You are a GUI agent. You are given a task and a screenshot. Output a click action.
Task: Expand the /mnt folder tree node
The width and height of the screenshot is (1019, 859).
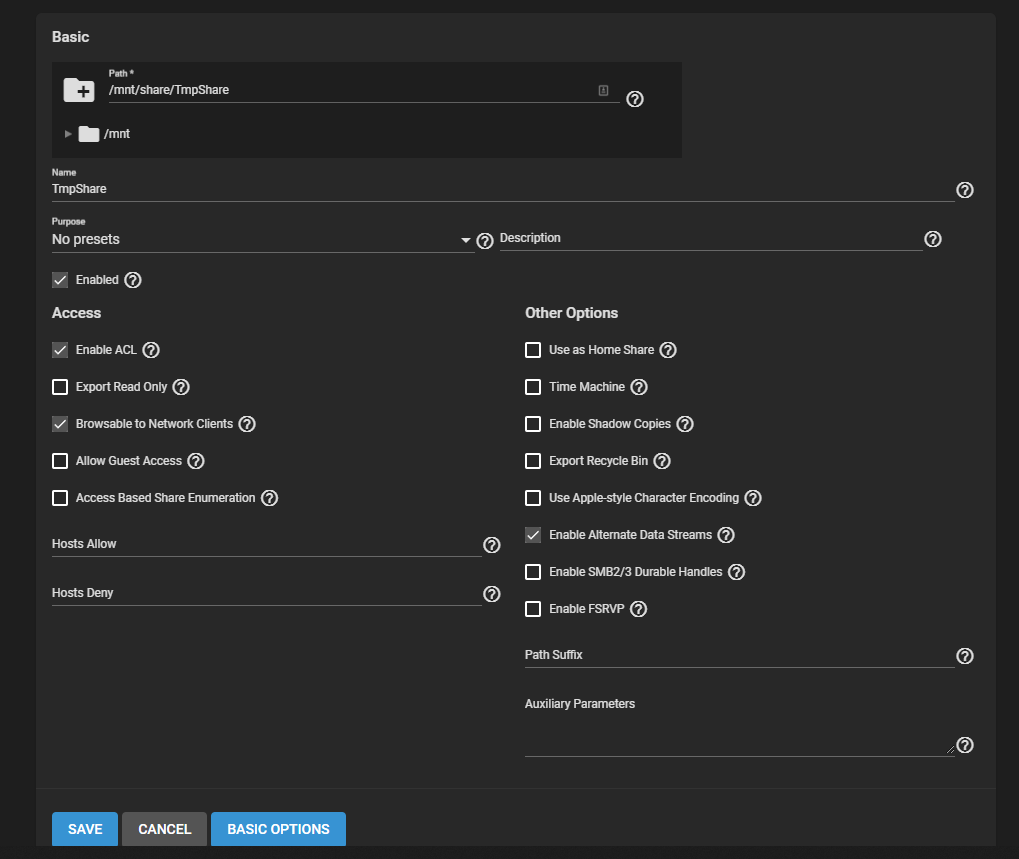click(x=68, y=134)
